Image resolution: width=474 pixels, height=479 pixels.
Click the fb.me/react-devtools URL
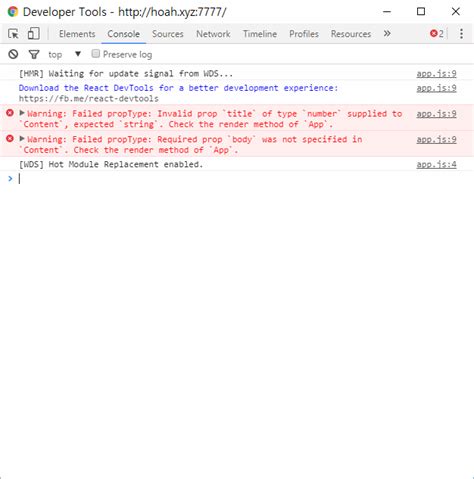click(89, 99)
